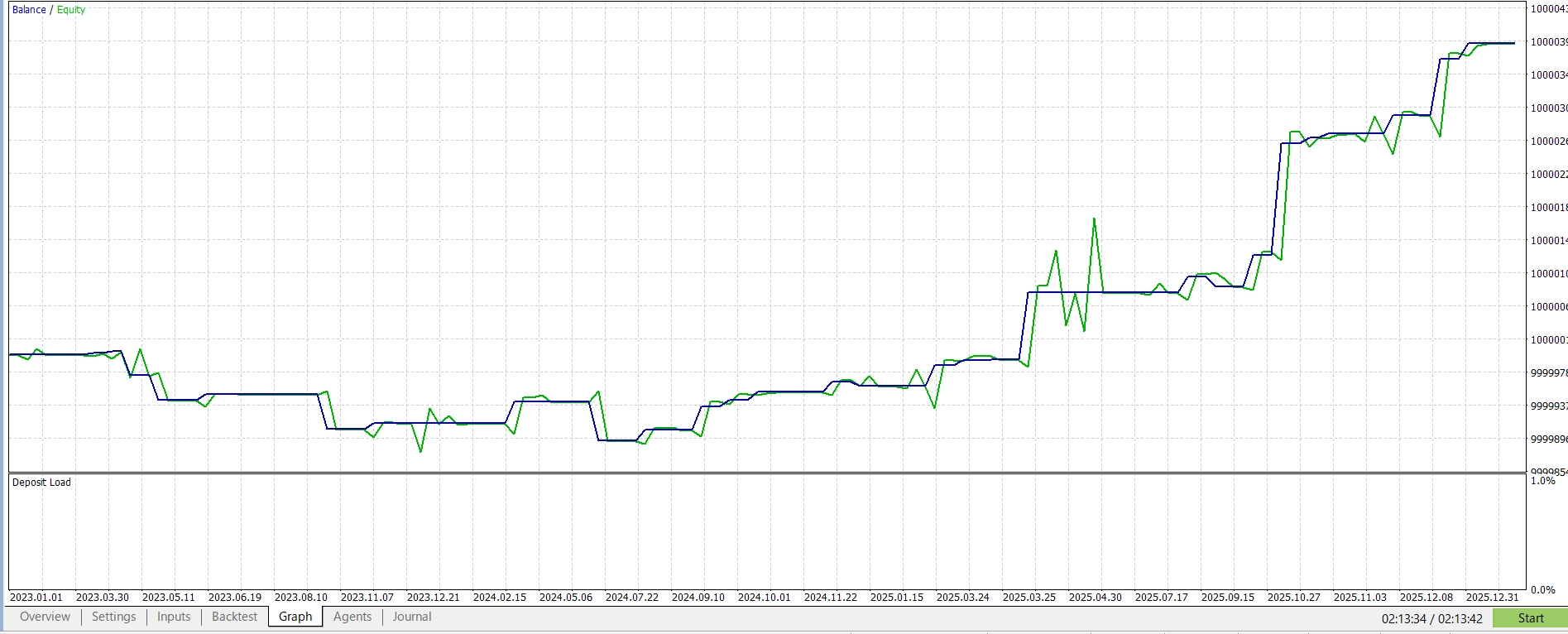Click the Balance legend label
Screen dimensions: 1568x634
29,10
